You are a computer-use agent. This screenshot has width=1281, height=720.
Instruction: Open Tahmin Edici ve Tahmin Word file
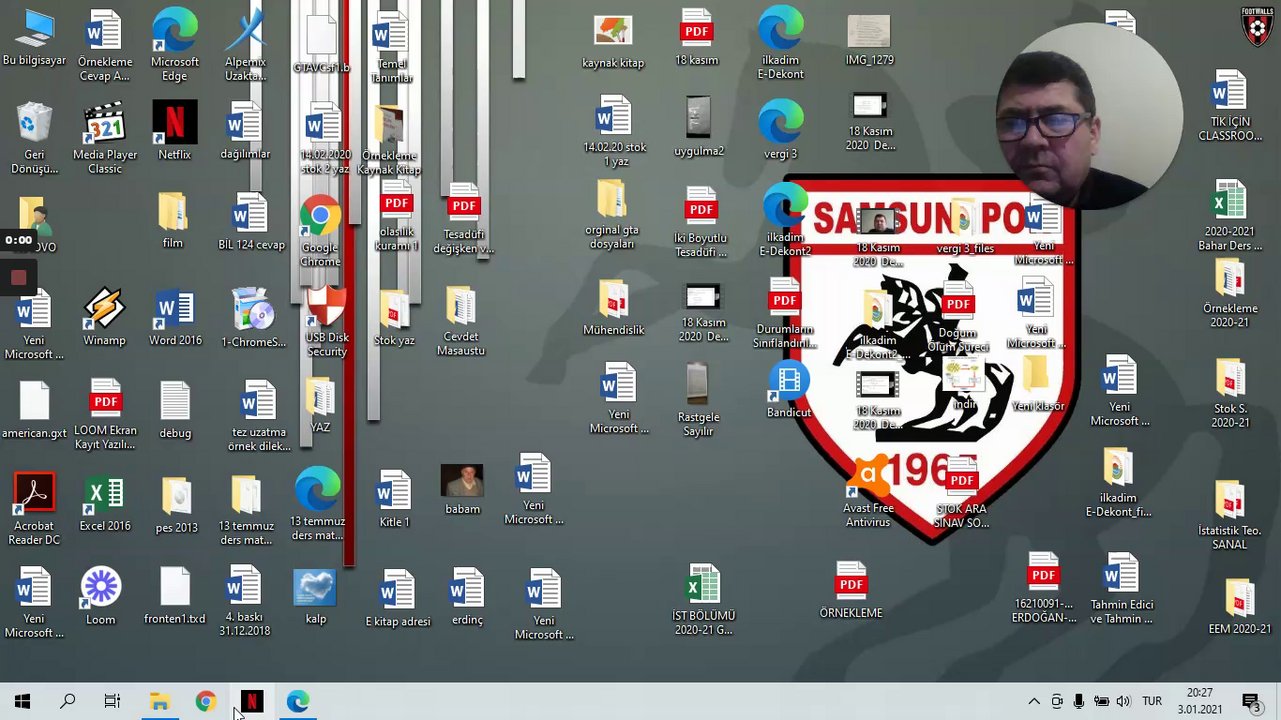[1121, 590]
